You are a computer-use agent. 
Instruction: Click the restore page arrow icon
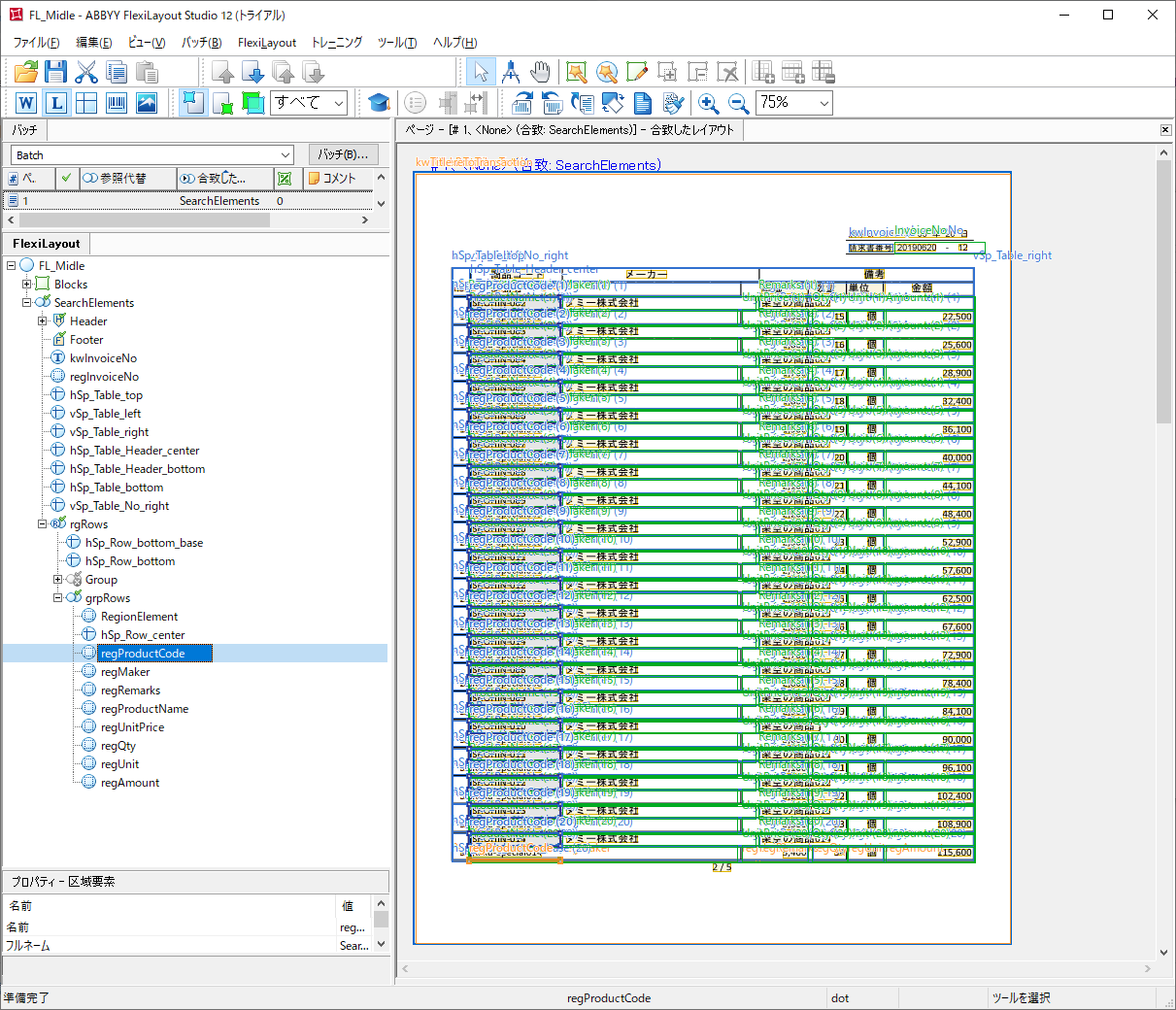[583, 103]
